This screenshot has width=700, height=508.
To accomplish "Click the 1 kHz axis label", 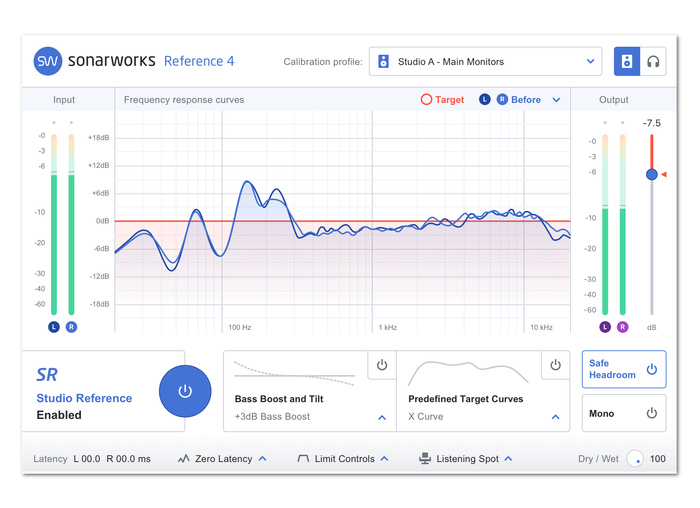I will click(x=388, y=327).
